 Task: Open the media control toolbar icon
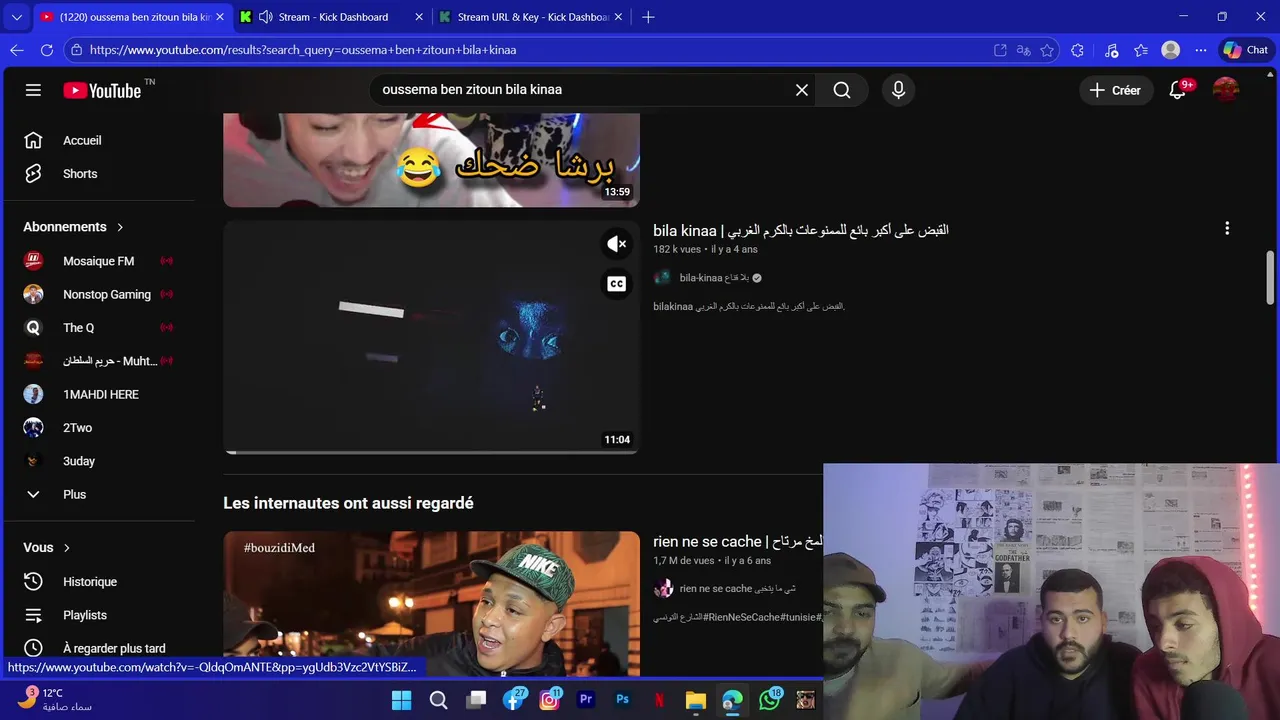pos(1111,50)
